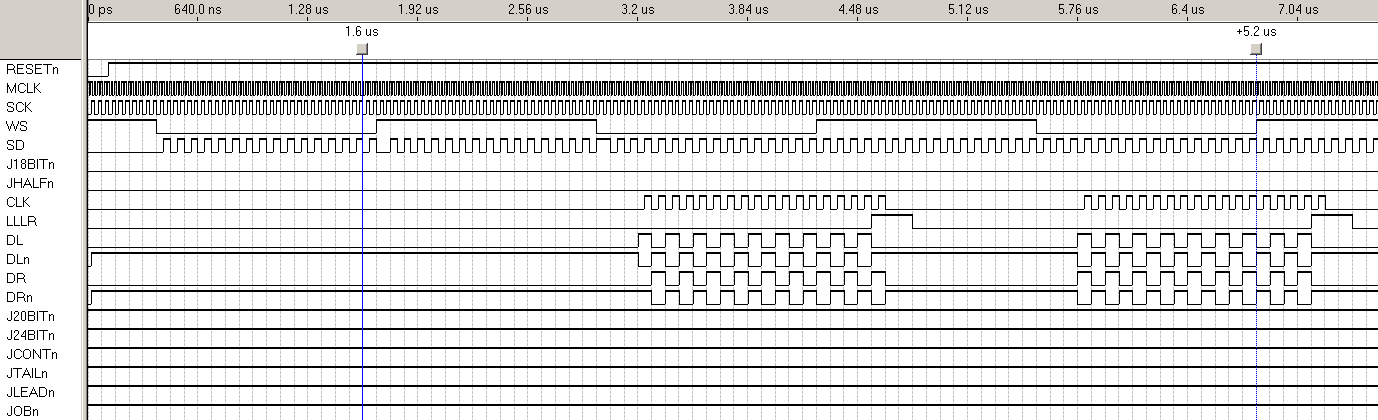The image size is (1378, 420).
Task: Click the 1.28 us time ruler label
Action: tap(307, 10)
